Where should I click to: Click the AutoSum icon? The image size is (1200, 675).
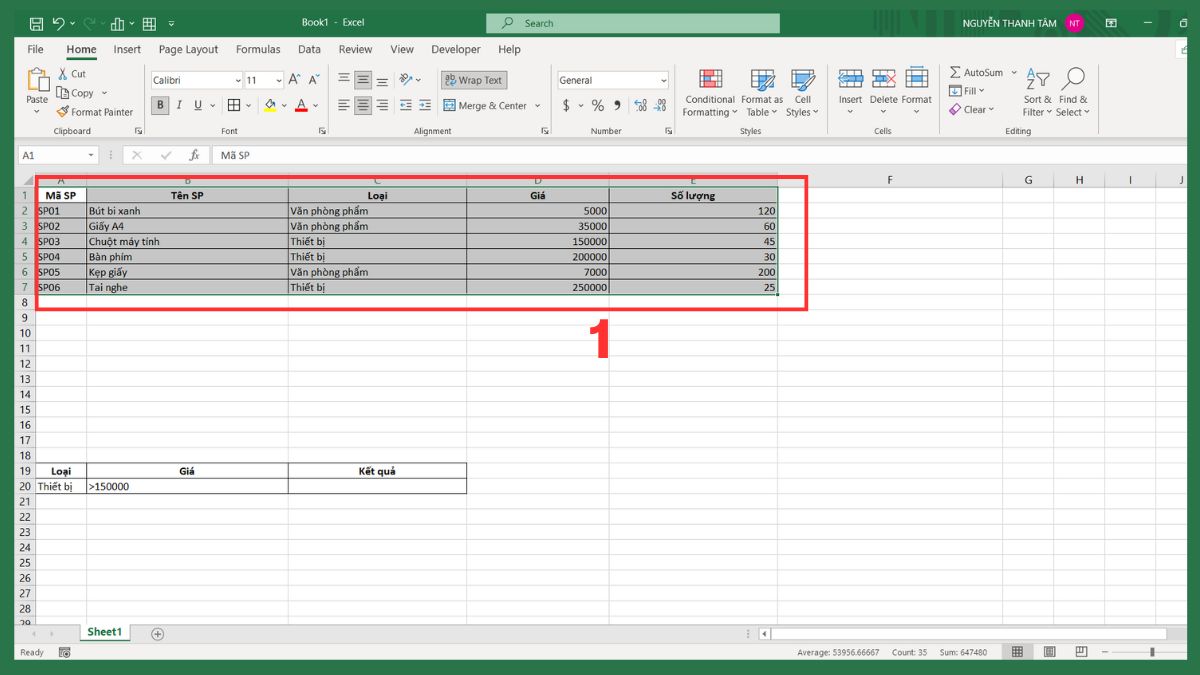956,72
